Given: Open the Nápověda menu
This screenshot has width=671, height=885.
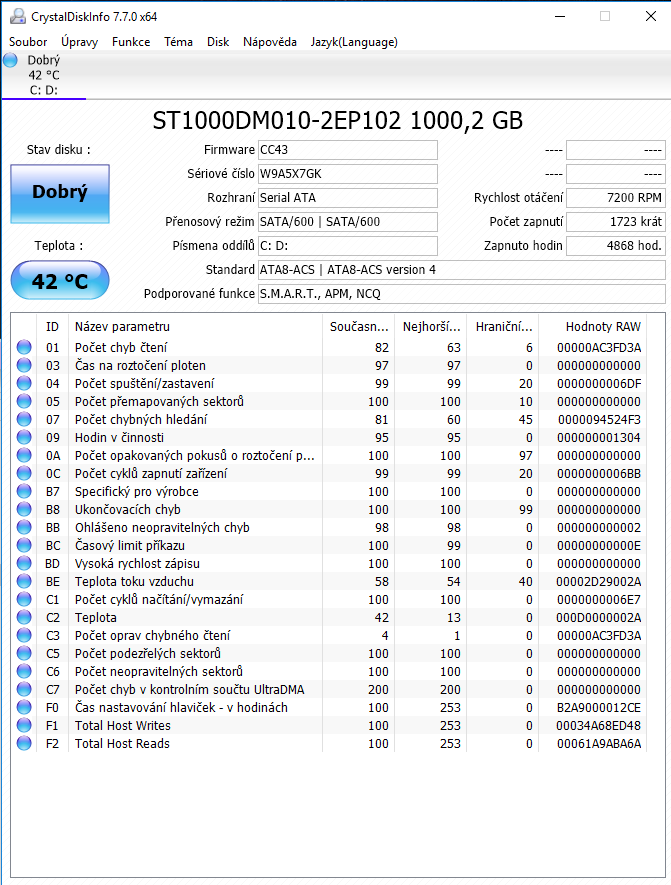Looking at the screenshot, I should click(x=270, y=42).
